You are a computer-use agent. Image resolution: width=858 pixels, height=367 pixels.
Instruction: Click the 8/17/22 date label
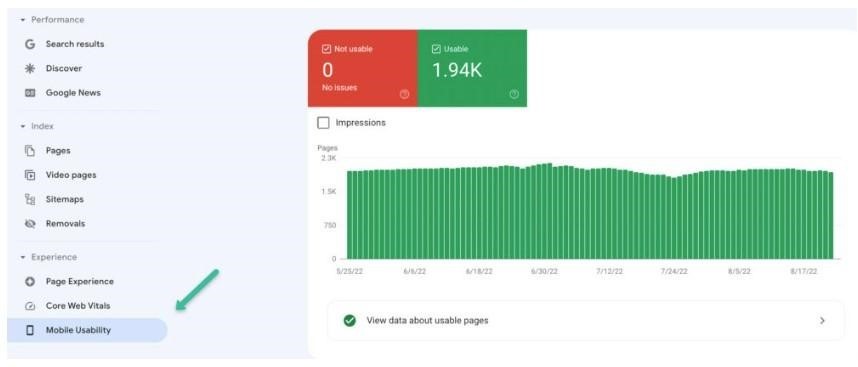(x=804, y=272)
